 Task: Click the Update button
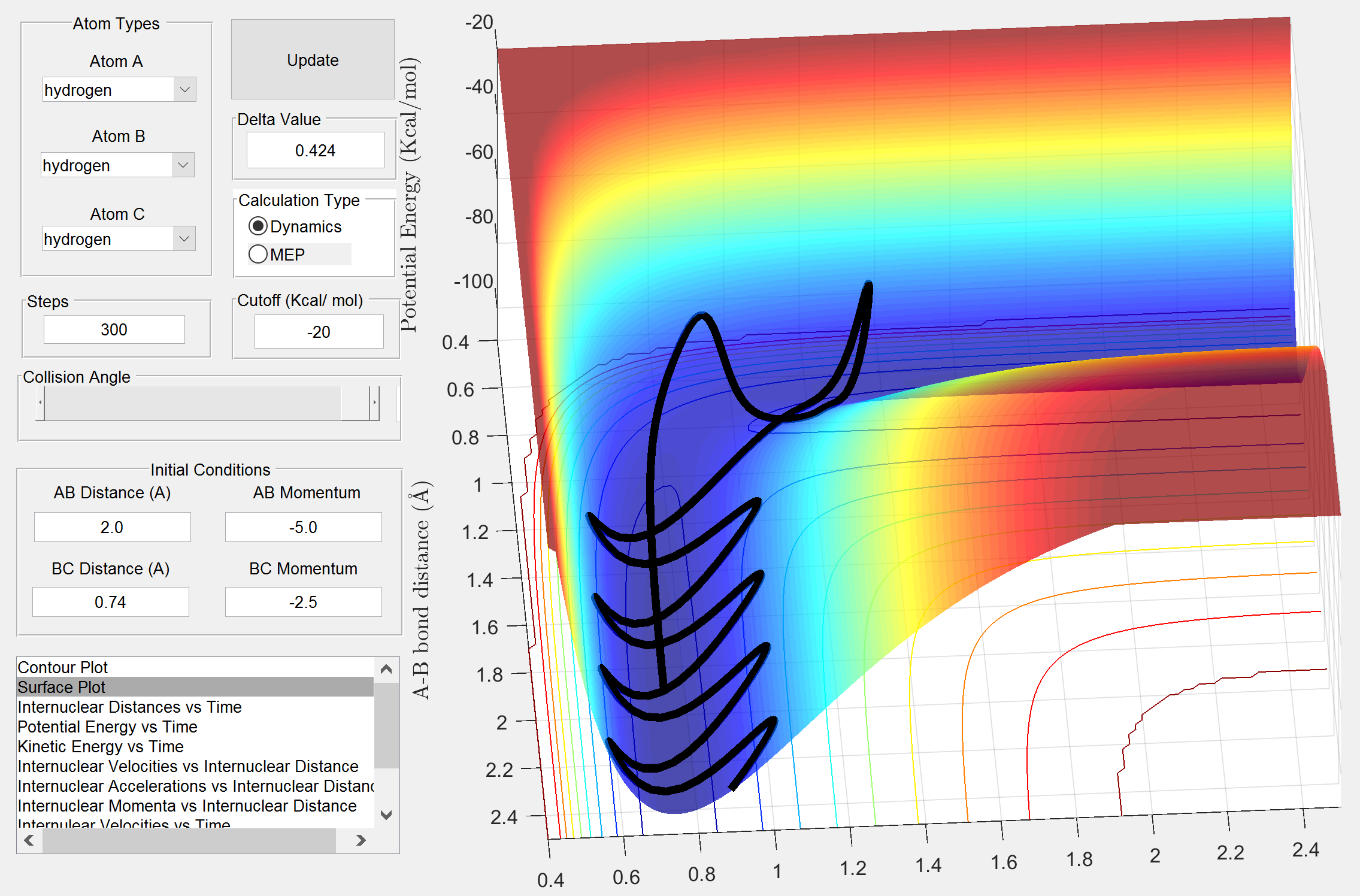pyautogui.click(x=312, y=60)
